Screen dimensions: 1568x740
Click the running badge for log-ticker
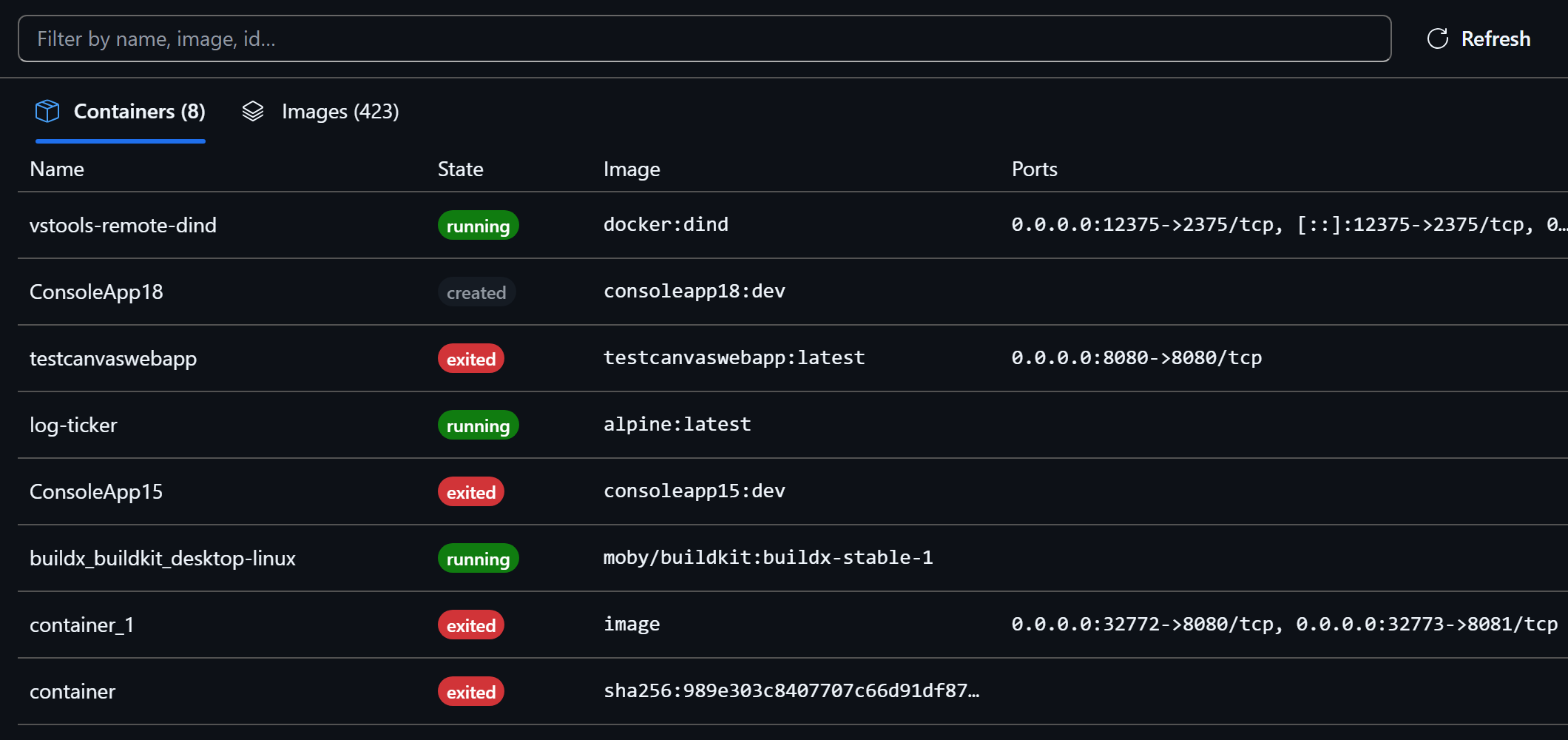coord(478,425)
